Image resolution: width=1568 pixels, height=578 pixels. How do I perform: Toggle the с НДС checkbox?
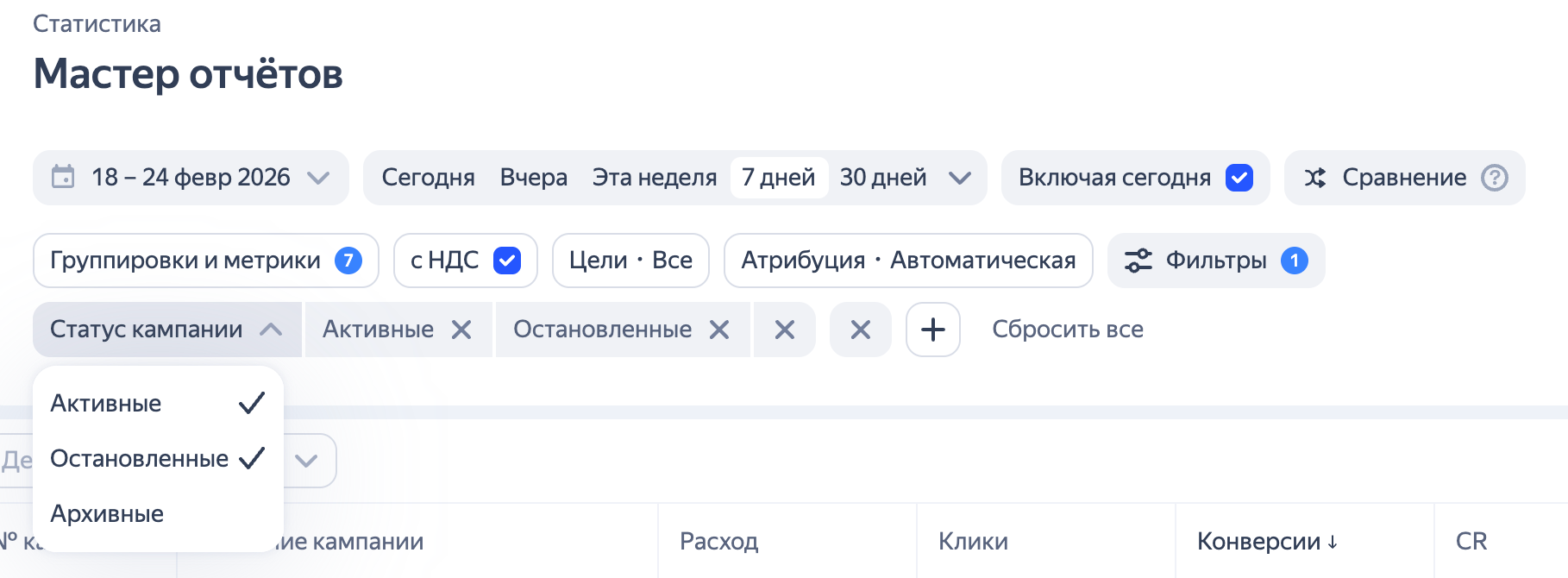[x=507, y=261]
